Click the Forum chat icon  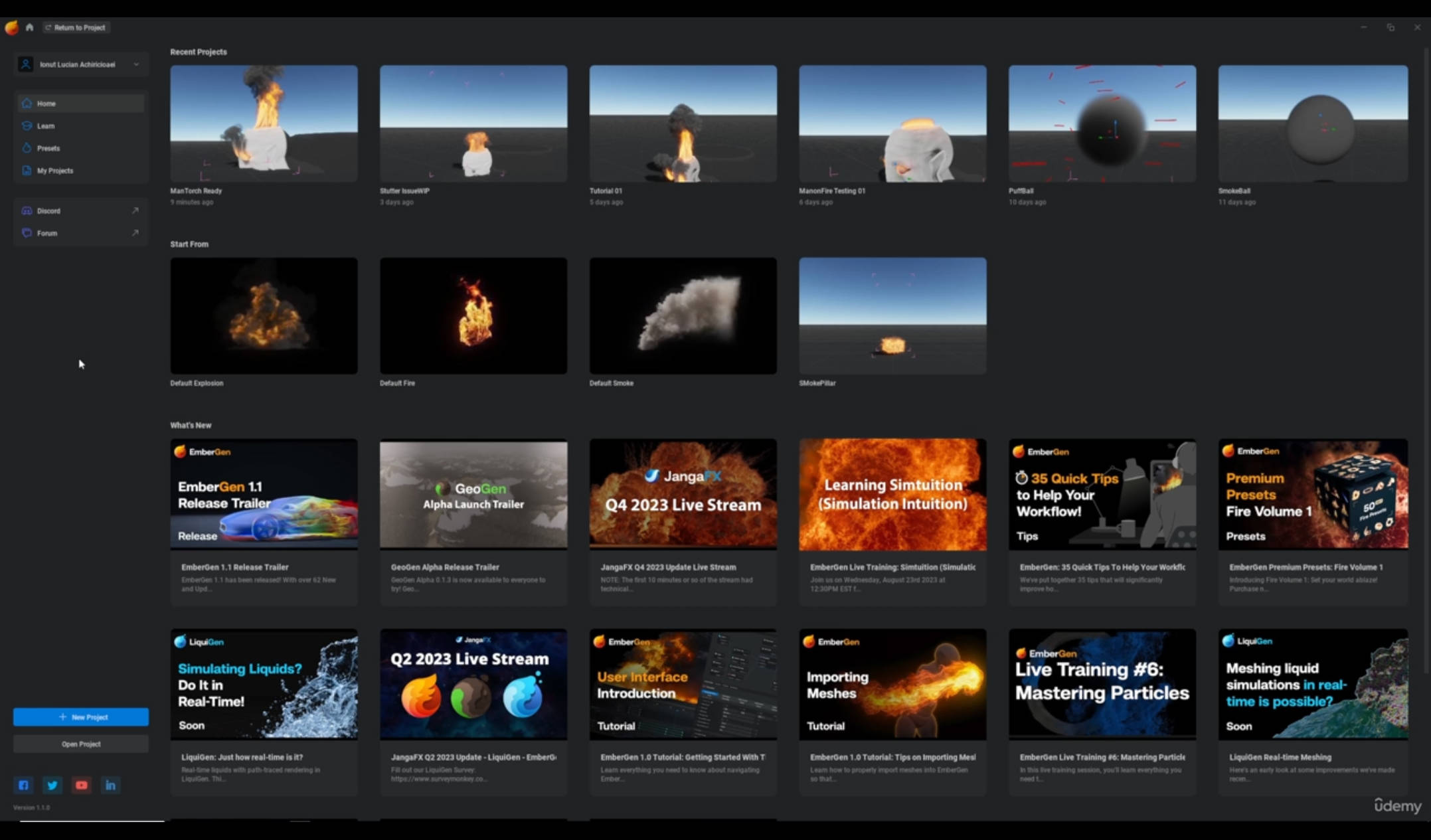click(x=27, y=233)
